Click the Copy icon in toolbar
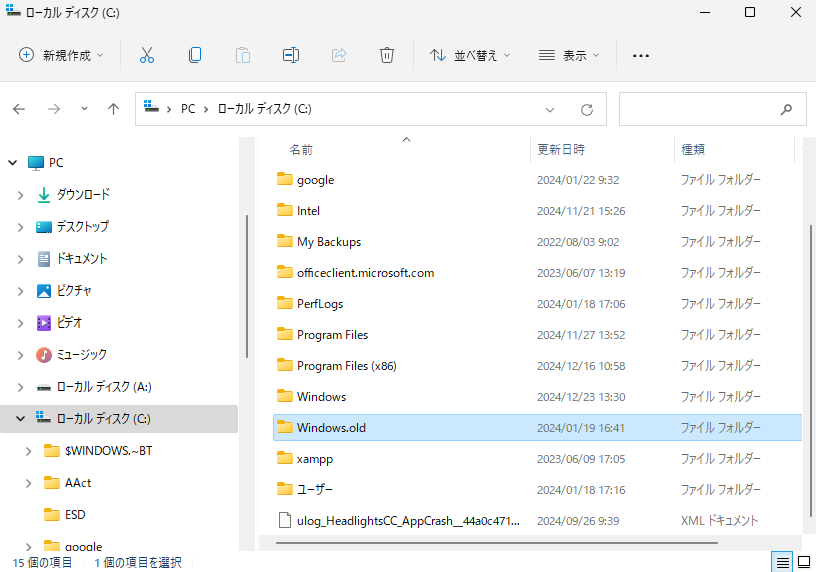816x572 pixels. 195,55
